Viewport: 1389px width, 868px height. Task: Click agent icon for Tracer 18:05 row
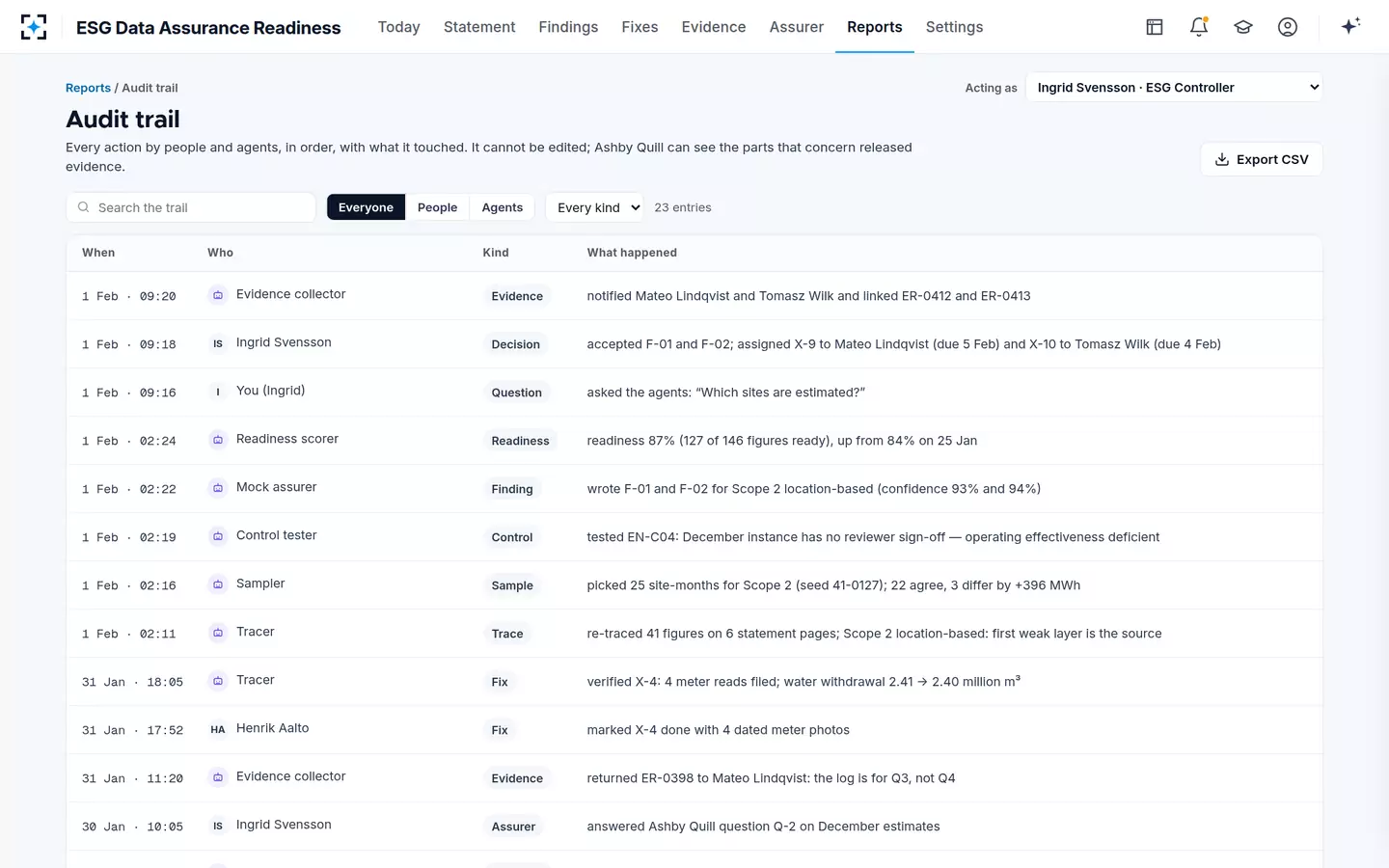218,681
